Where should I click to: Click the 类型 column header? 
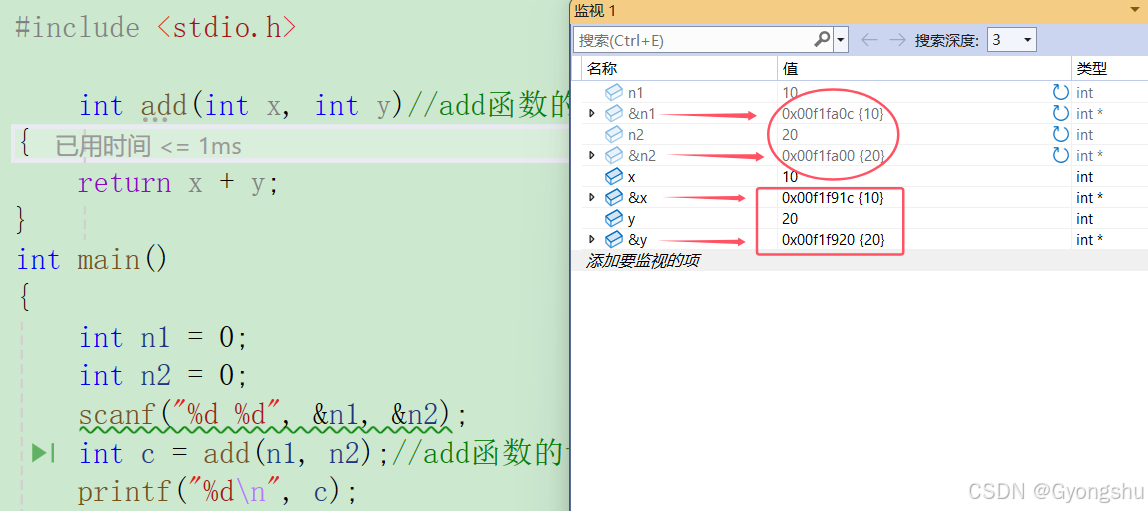coord(1109,69)
